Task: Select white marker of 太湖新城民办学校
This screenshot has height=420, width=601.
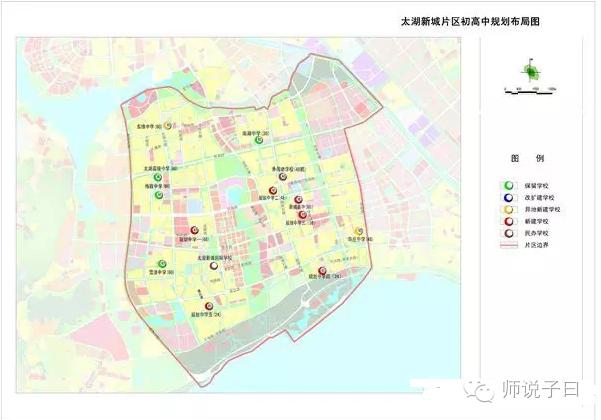Action: click(x=214, y=266)
